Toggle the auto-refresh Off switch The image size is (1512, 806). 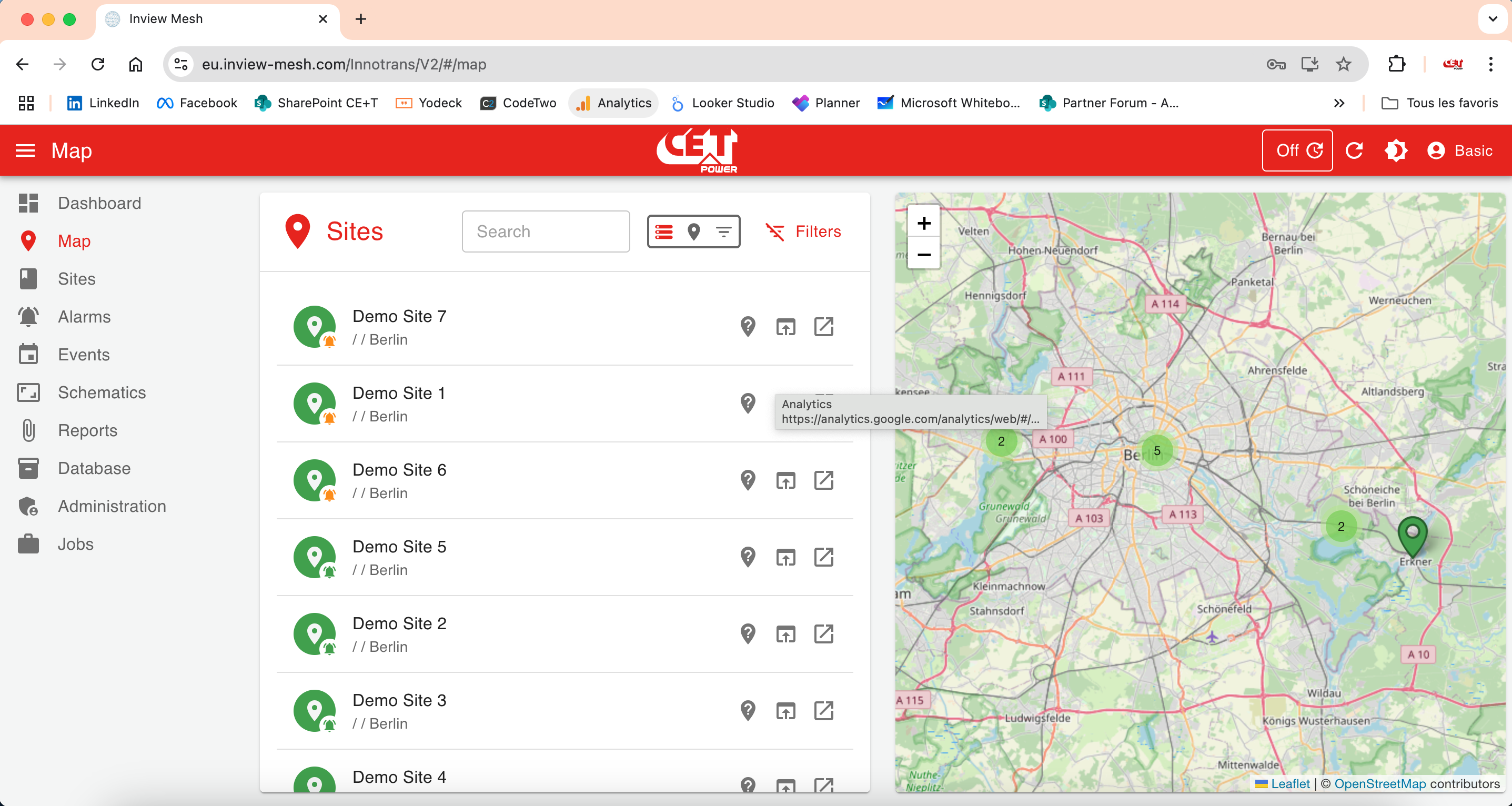click(x=1297, y=150)
